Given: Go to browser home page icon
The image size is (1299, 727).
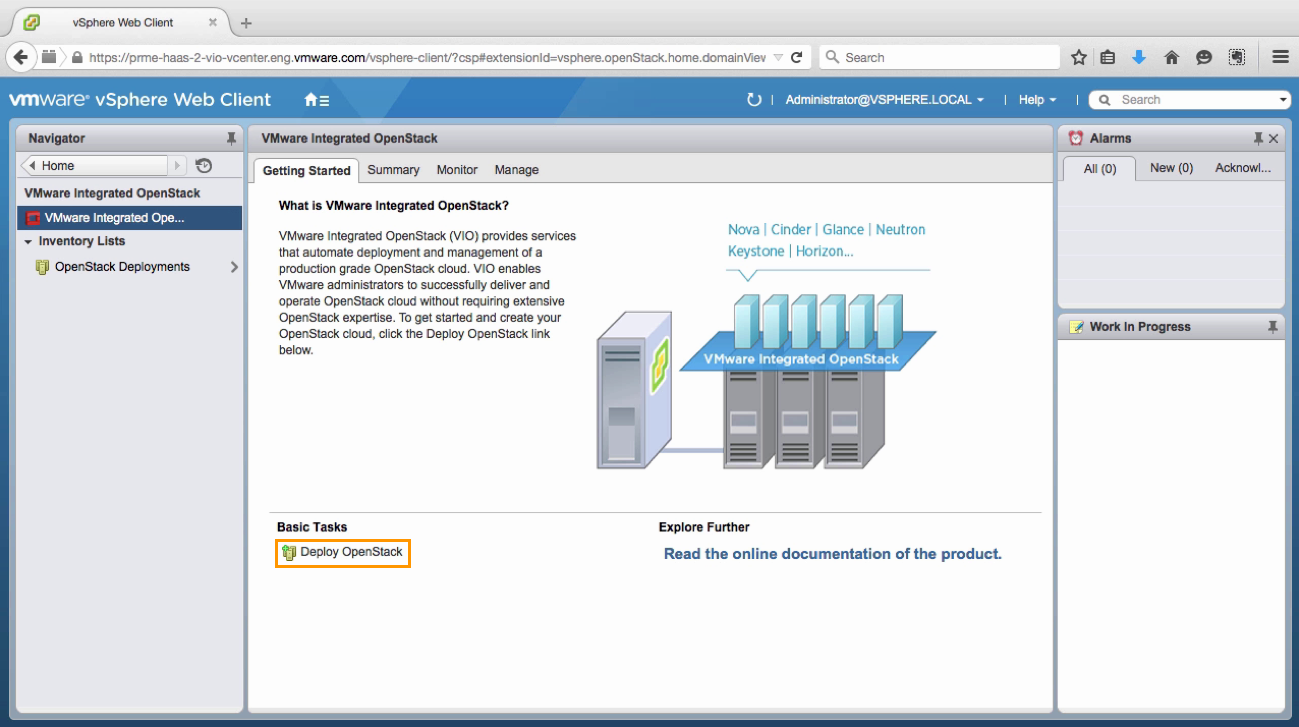Looking at the screenshot, I should click(x=1171, y=58).
